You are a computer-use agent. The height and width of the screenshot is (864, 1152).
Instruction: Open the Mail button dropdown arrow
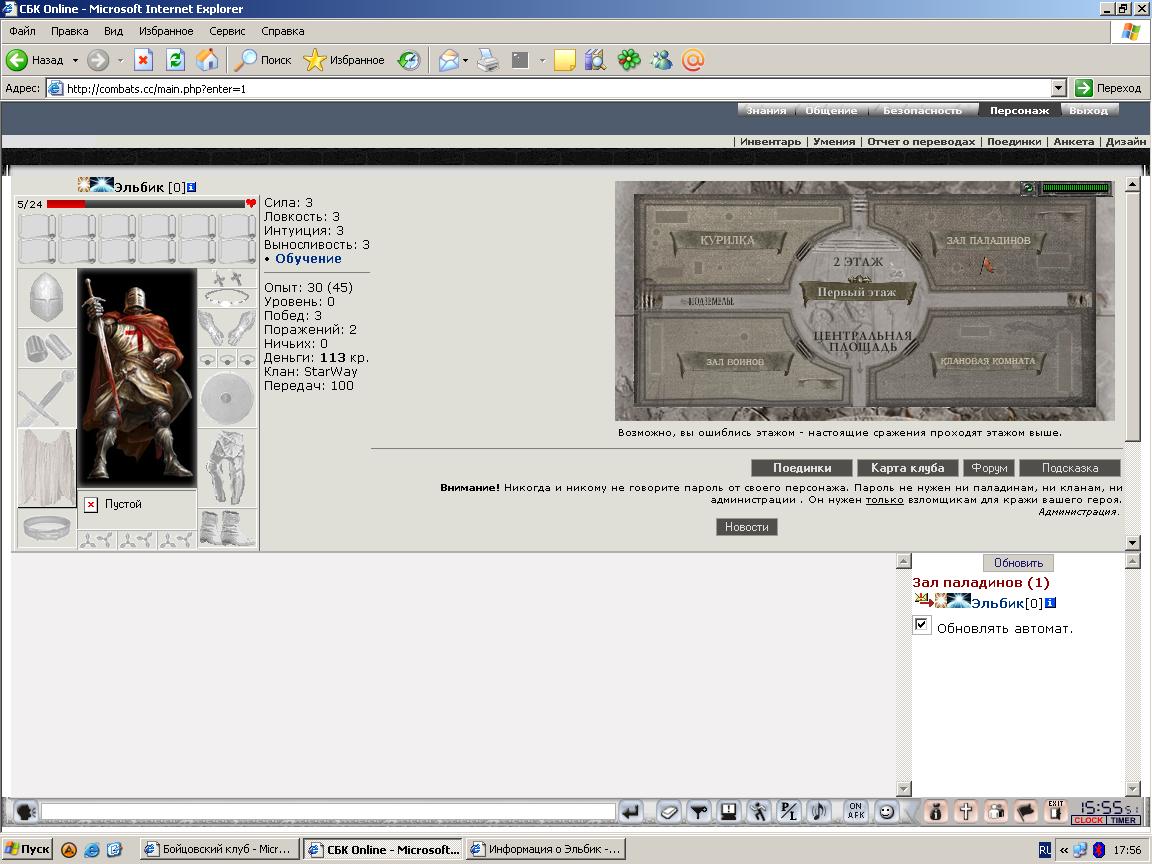click(465, 60)
